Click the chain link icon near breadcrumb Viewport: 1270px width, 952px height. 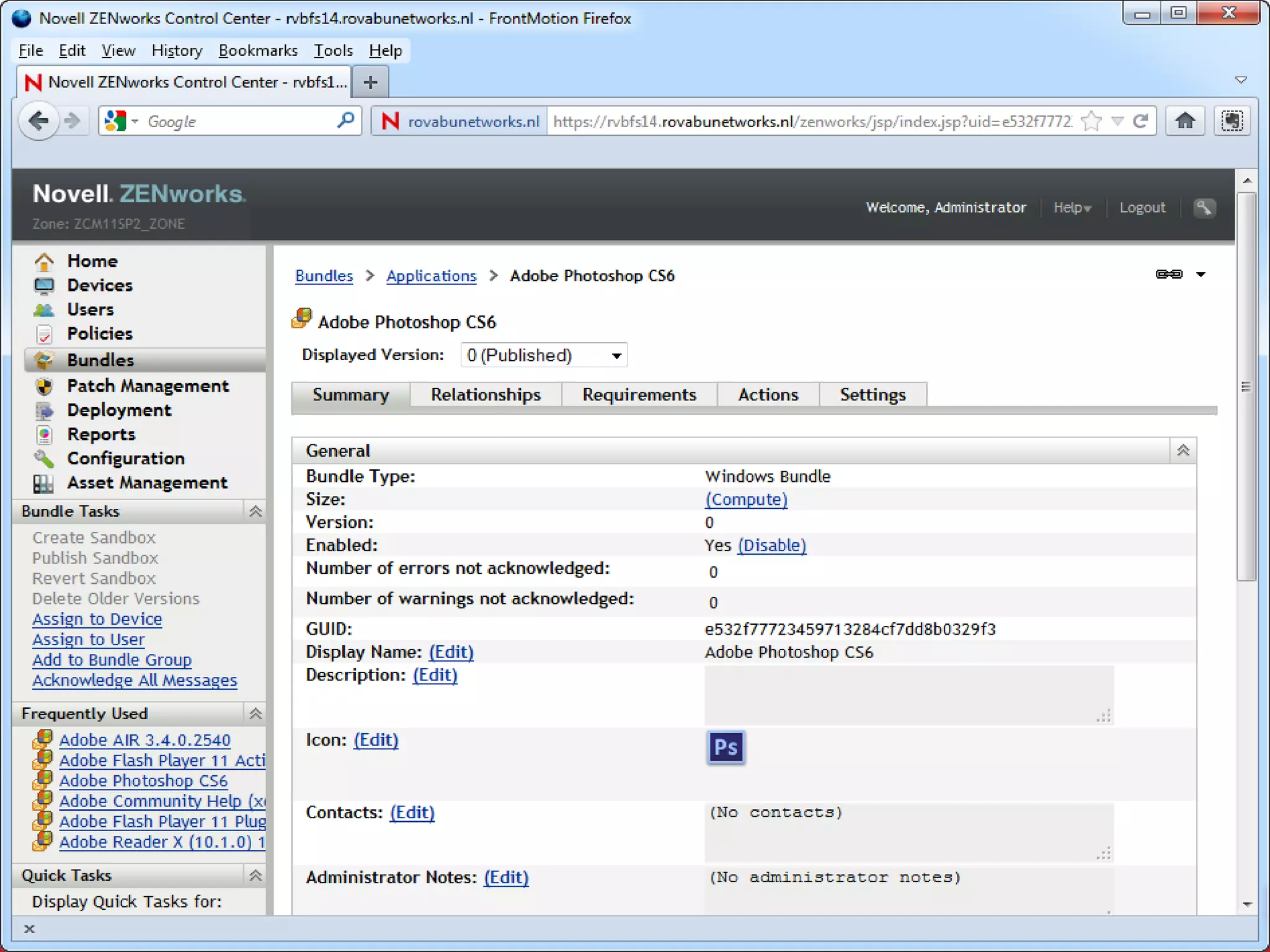tap(1168, 275)
